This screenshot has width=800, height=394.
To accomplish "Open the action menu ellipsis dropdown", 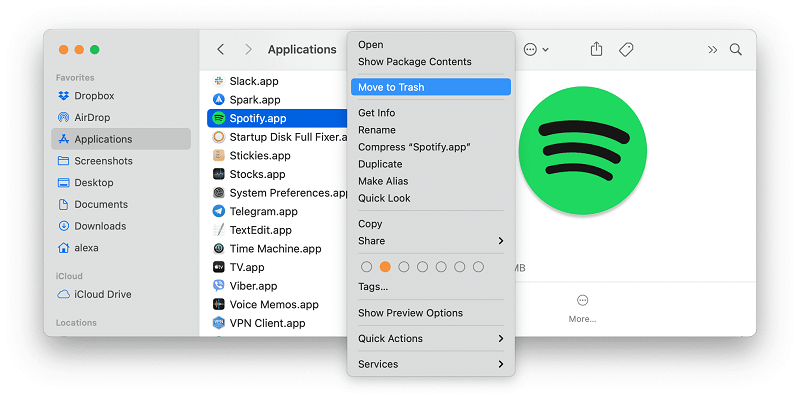I will [x=536, y=50].
